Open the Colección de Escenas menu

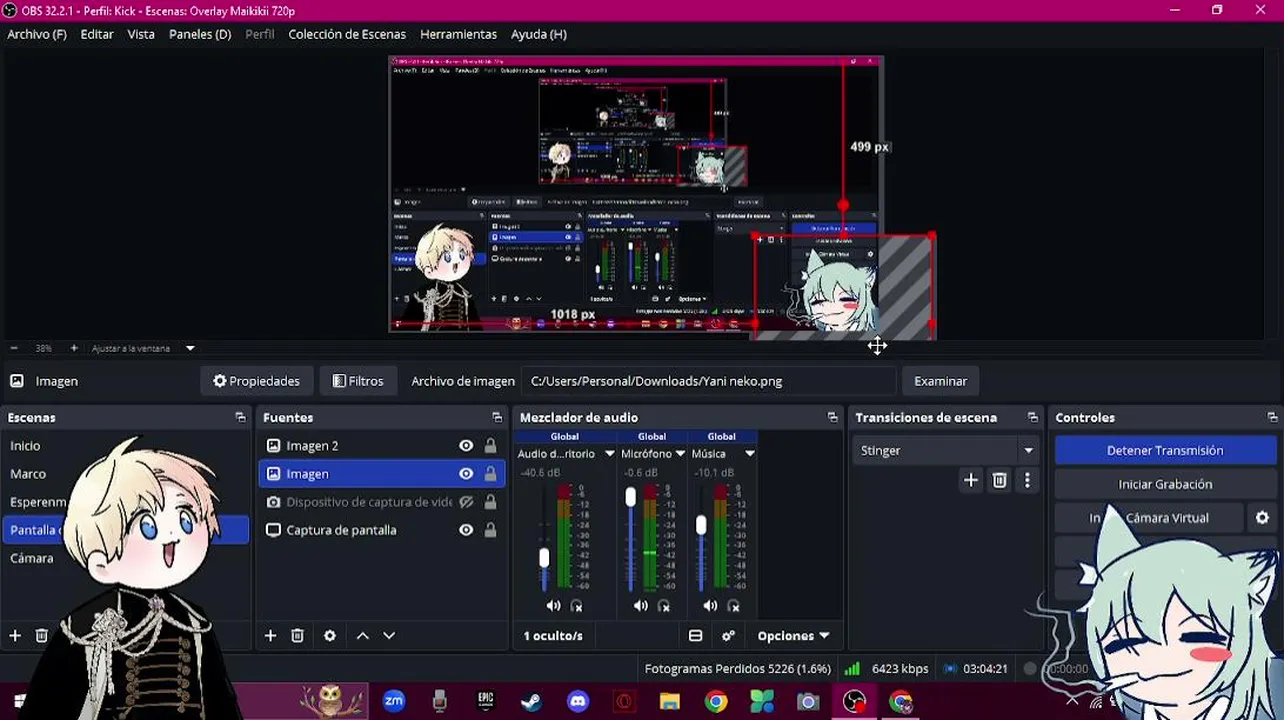pyautogui.click(x=347, y=34)
